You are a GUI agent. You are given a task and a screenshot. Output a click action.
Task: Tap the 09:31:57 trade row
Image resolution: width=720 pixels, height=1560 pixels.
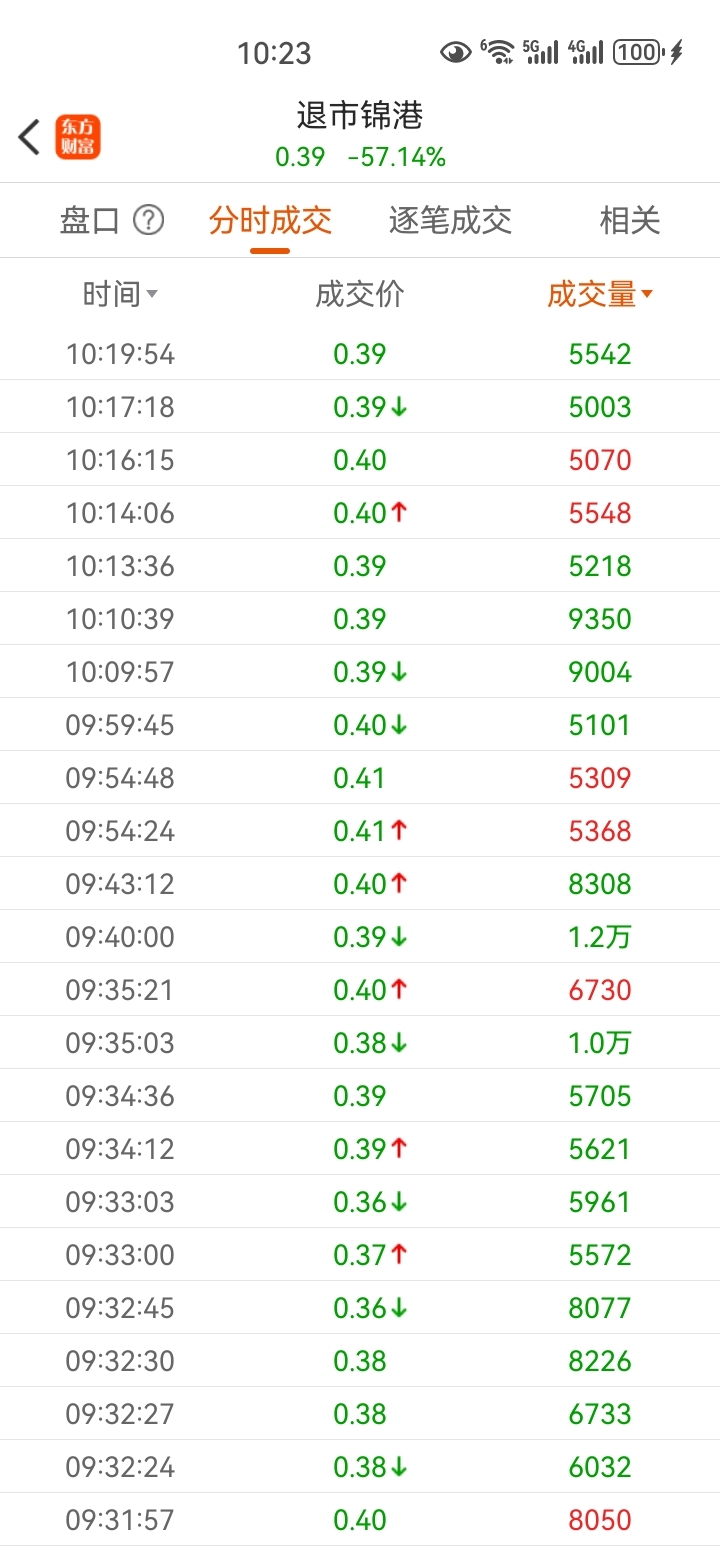tap(360, 1520)
